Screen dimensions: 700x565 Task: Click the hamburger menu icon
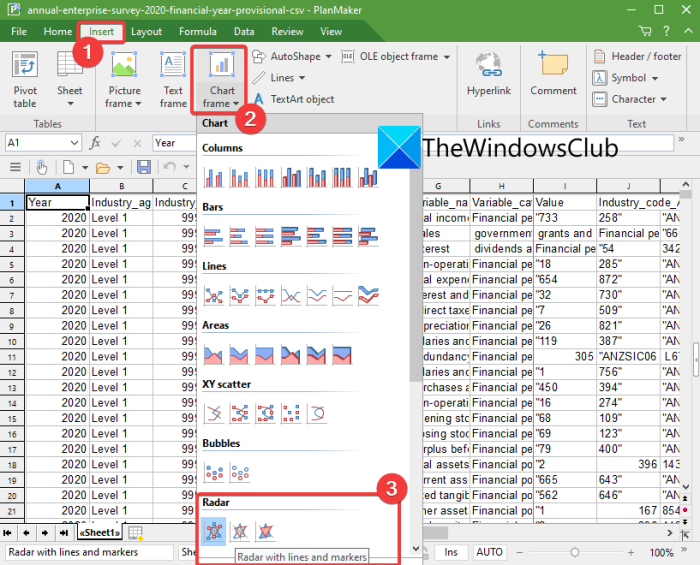tap(15, 167)
